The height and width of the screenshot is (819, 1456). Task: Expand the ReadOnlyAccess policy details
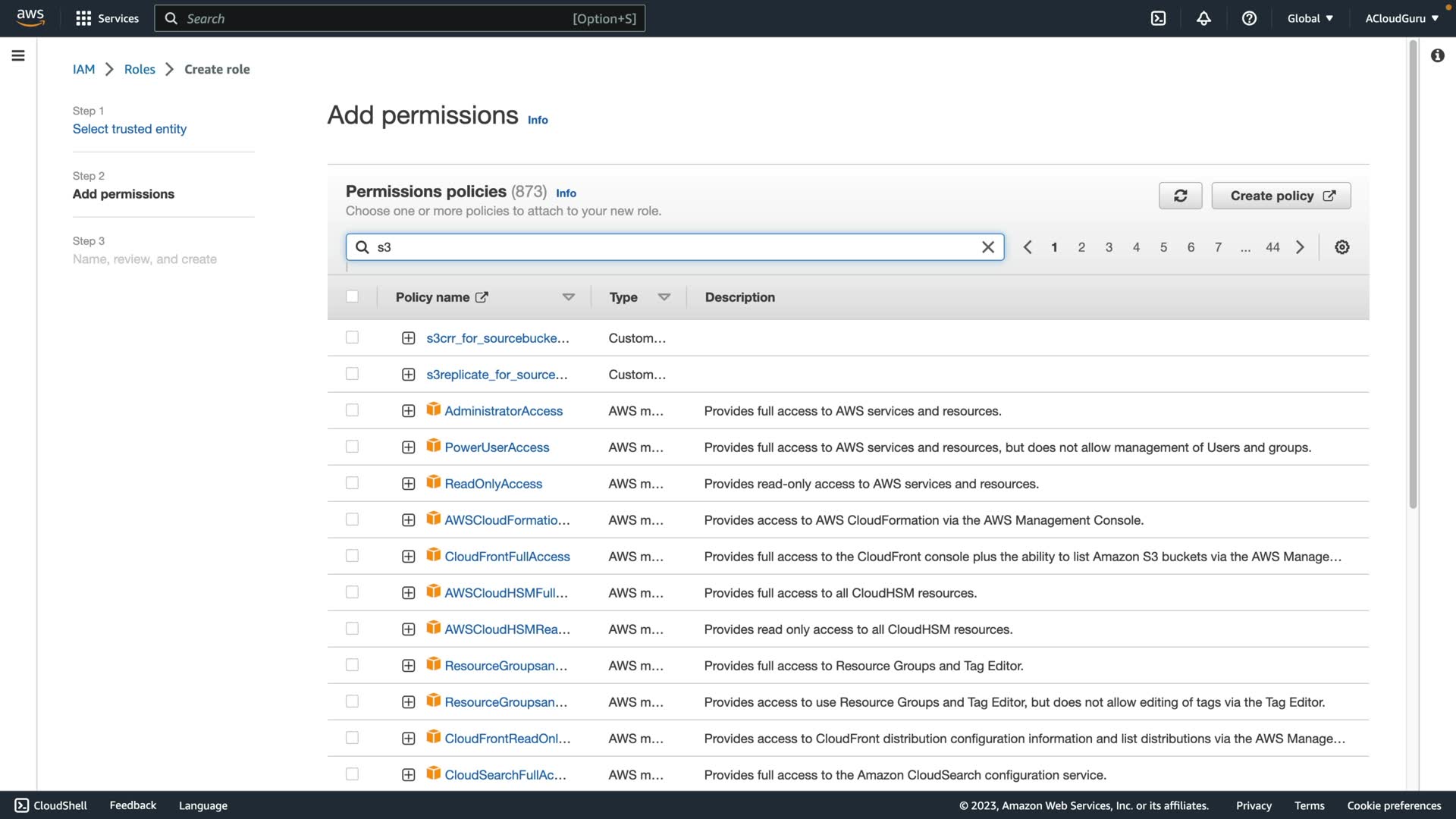pos(408,484)
